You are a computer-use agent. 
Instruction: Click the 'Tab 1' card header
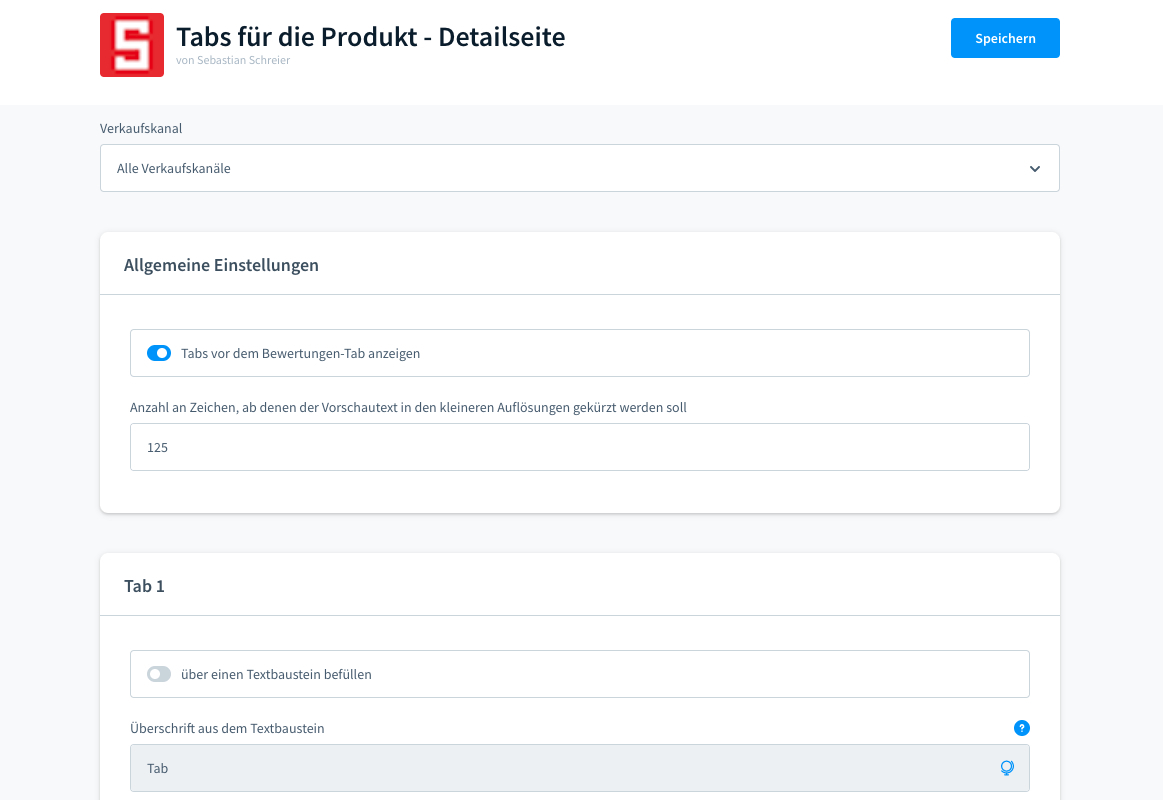144,586
